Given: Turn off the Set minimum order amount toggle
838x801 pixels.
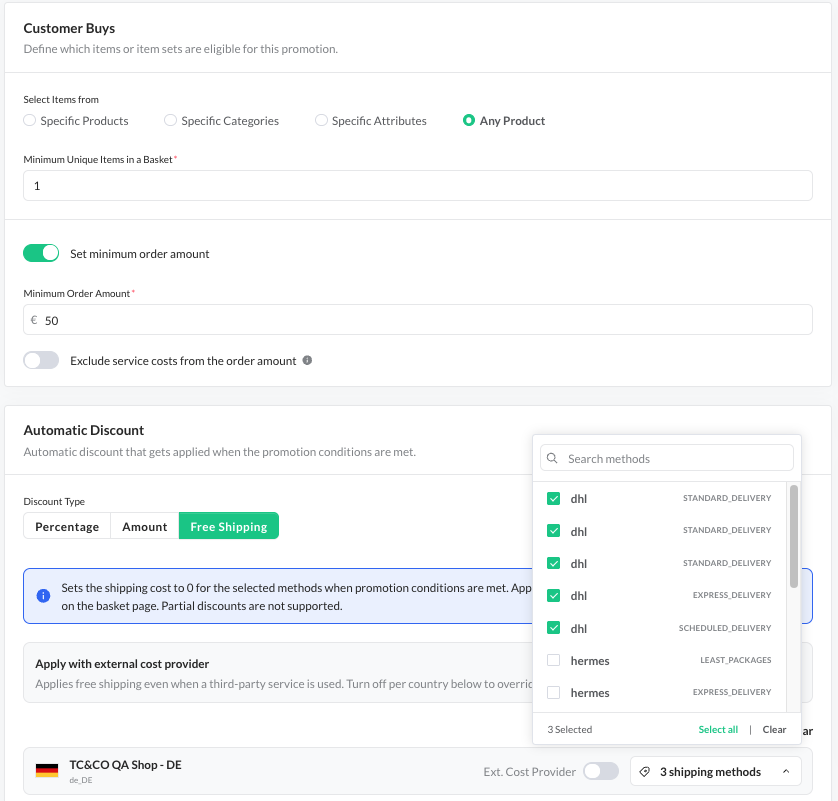Looking at the screenshot, I should pos(41,253).
